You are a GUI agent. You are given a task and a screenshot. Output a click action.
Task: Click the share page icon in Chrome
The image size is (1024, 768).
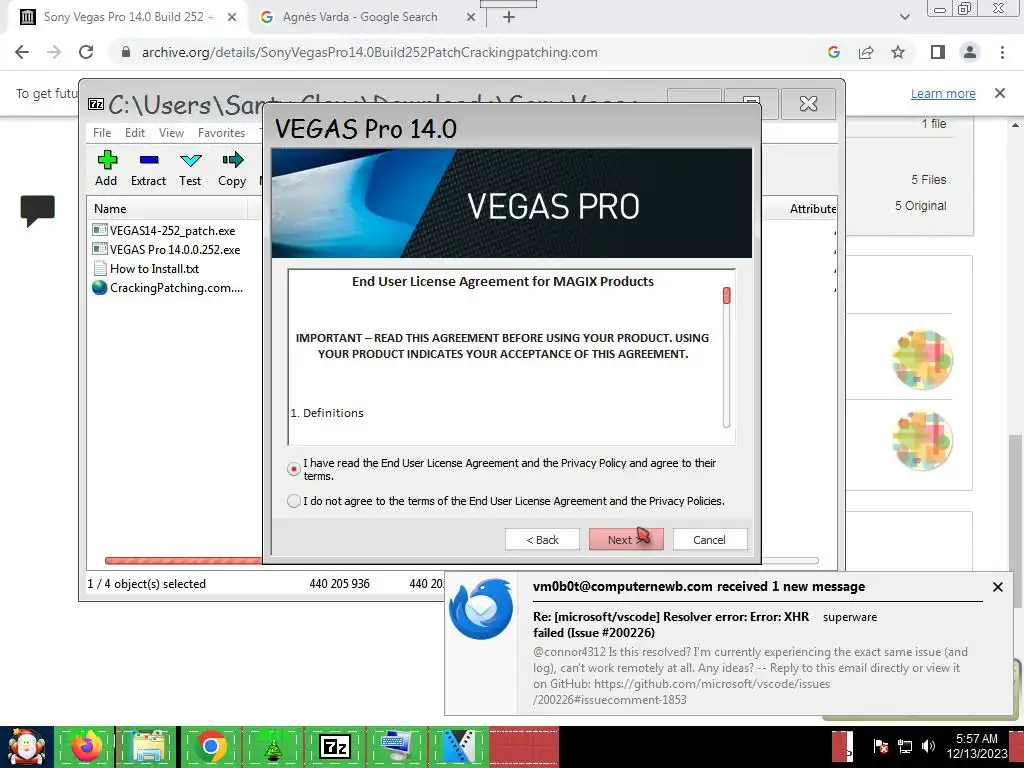tap(866, 52)
